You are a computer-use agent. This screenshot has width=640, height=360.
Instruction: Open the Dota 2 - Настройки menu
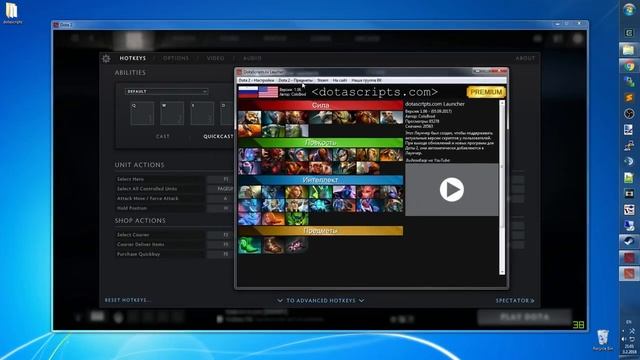pyautogui.click(x=256, y=80)
